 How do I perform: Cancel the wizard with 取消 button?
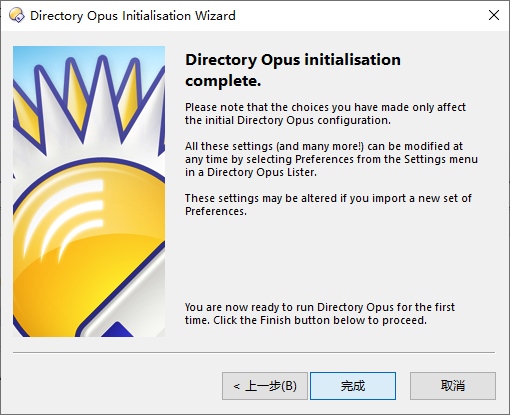[453, 386]
